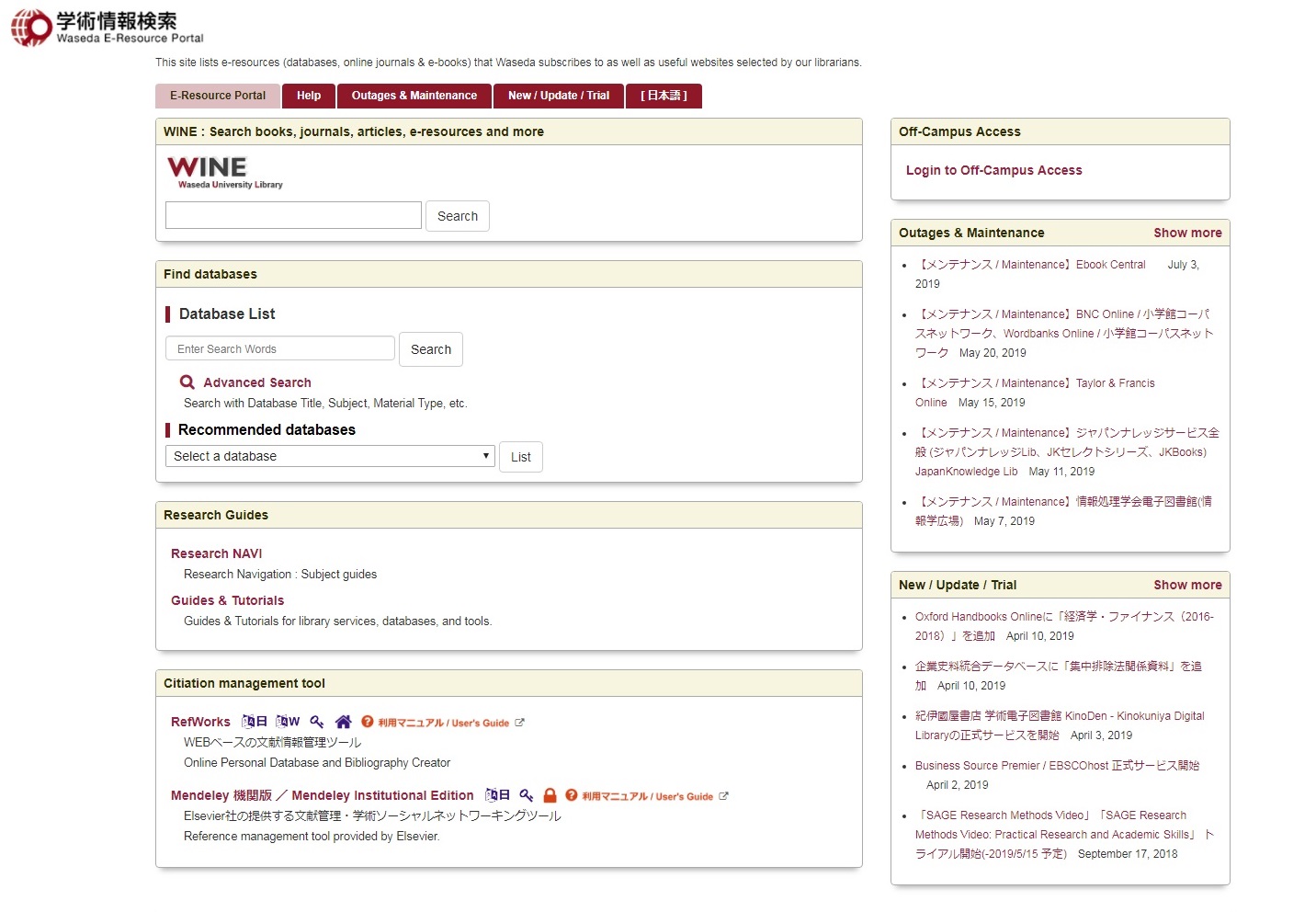The height and width of the screenshot is (912, 1316).
Task: Click the Mendeley key icon
Action: [526, 795]
